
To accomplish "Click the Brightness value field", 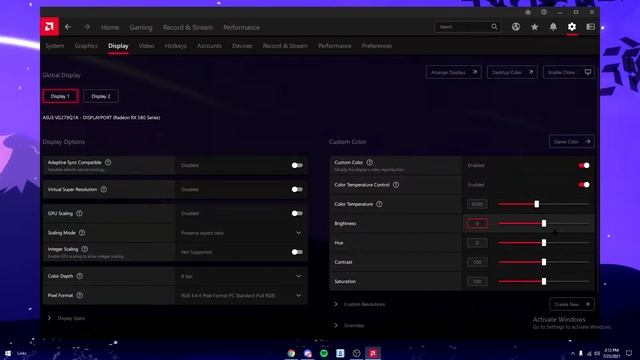I will point(477,223).
